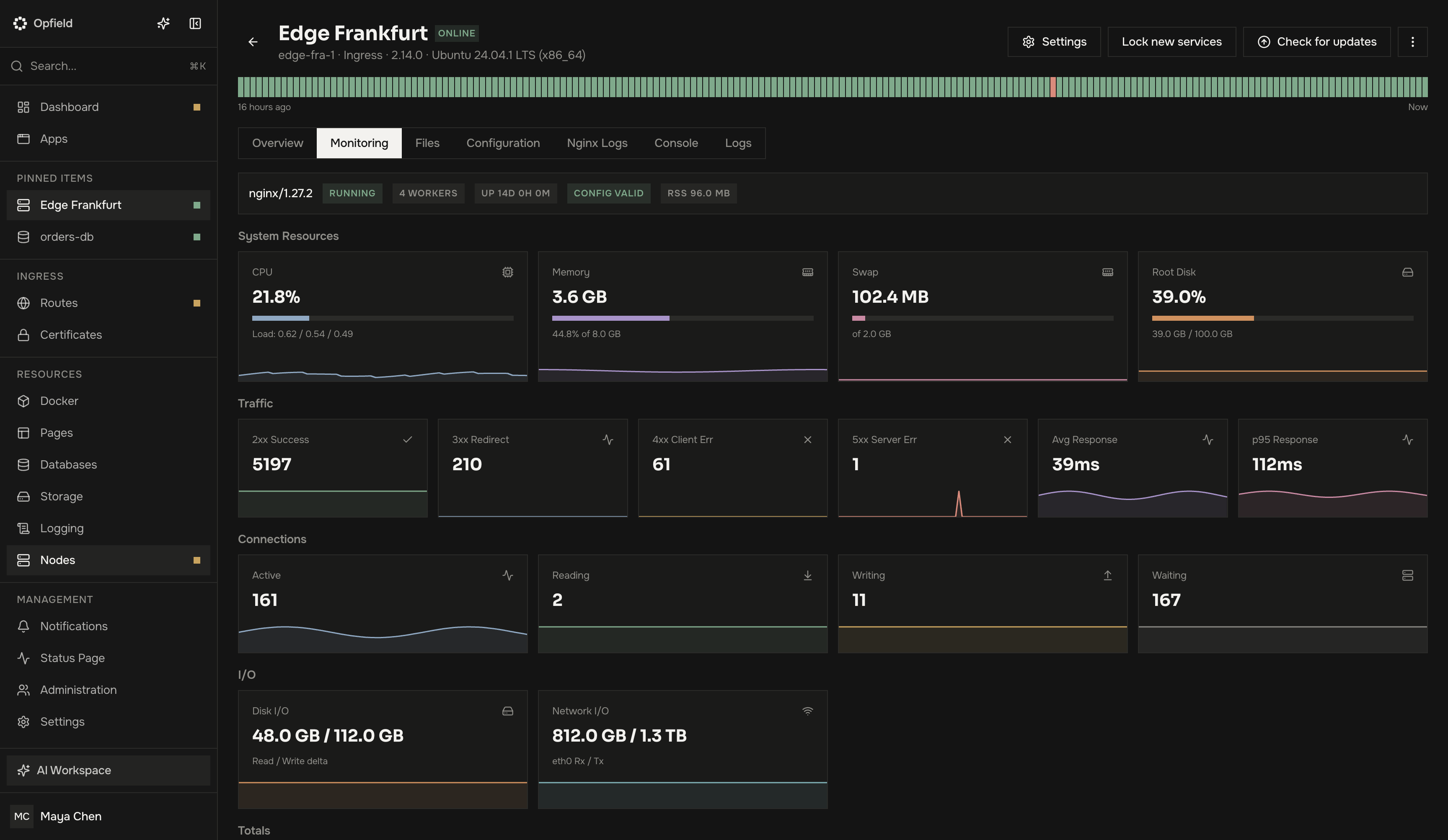Switch to the Console tab
Viewport: 1448px width, 840px height.
tap(676, 143)
